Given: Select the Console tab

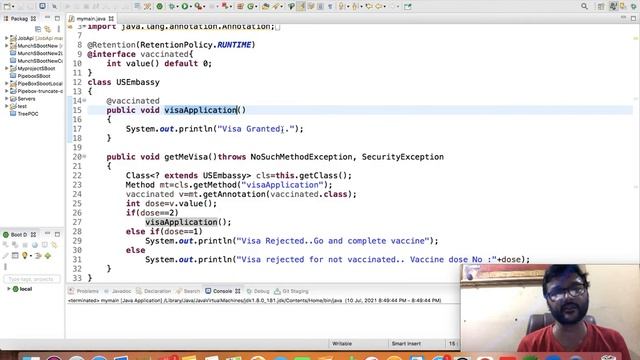Looking at the screenshot, I should (x=222, y=291).
